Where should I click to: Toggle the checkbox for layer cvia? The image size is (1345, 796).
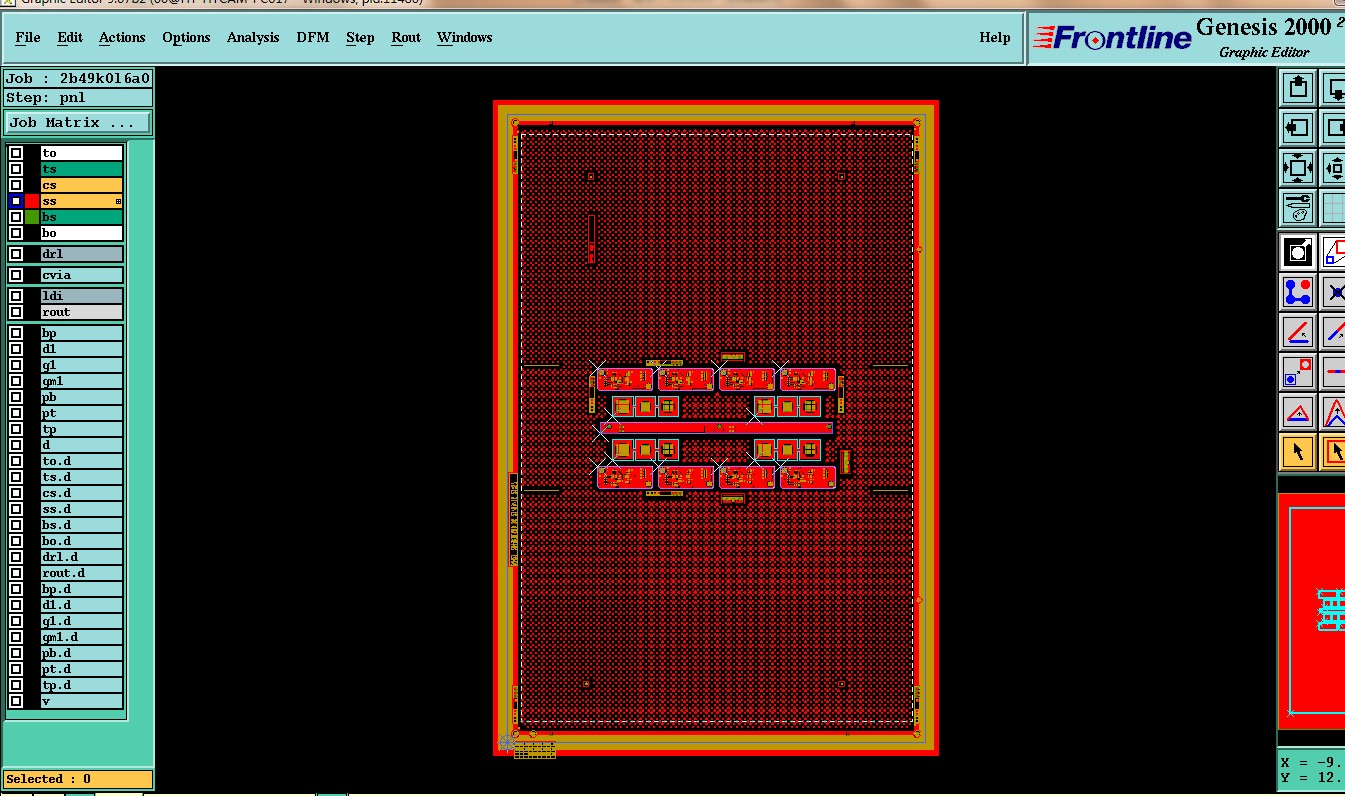pos(16,275)
